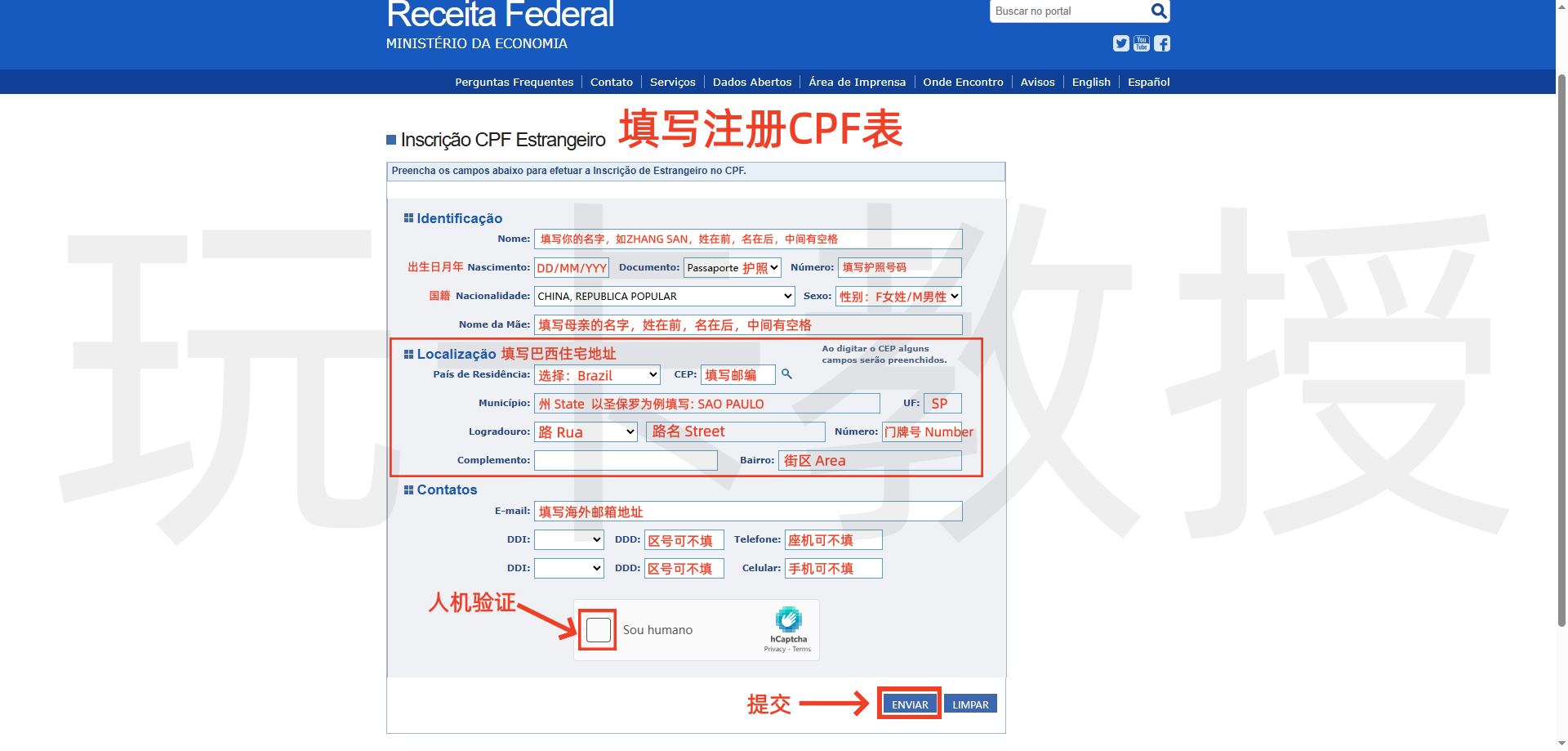Open Perguntas Frequentes menu item
Image resolution: width=1568 pixels, height=751 pixels.
click(514, 83)
